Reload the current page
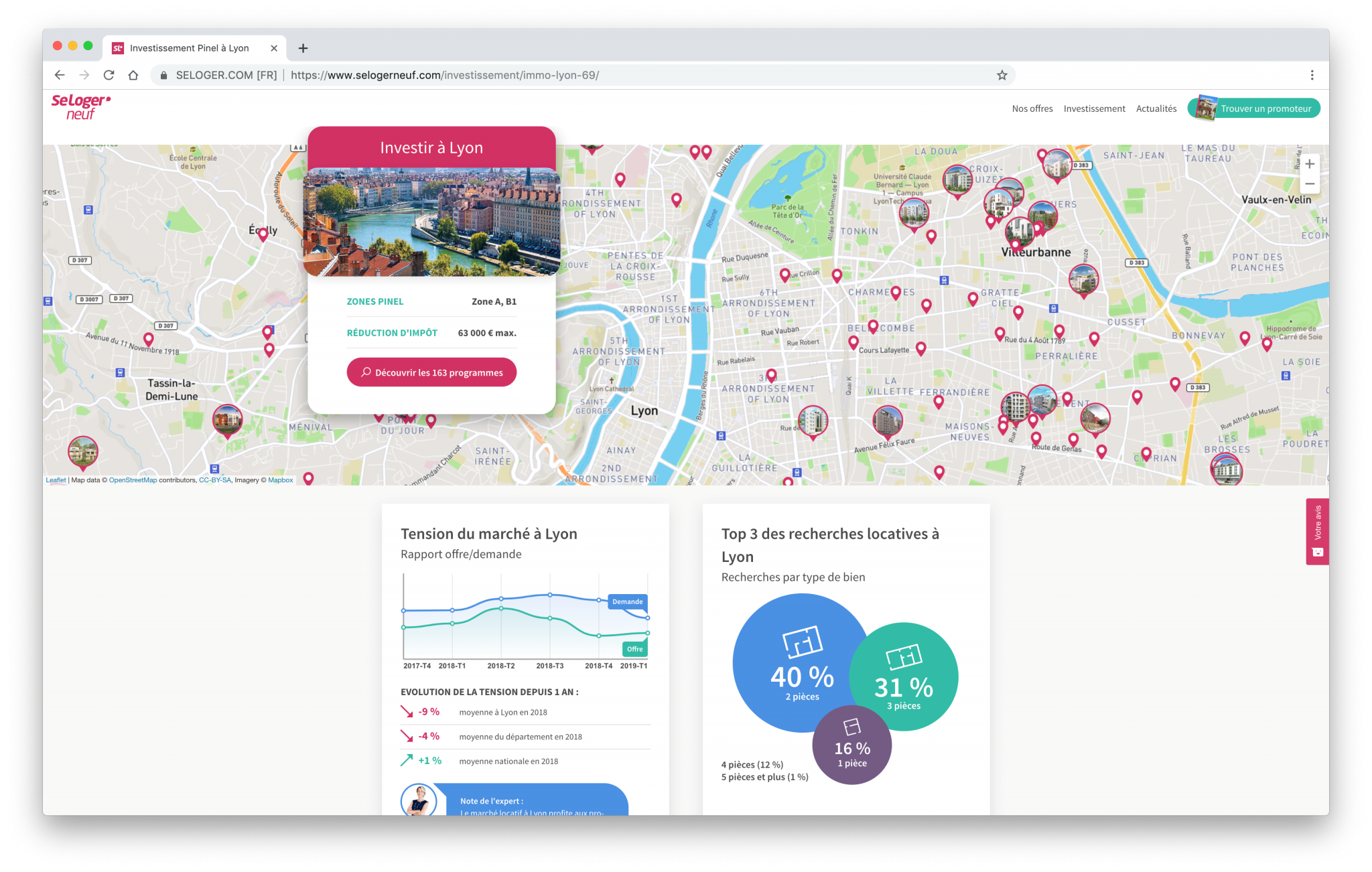This screenshot has height=872, width=1372. [109, 75]
